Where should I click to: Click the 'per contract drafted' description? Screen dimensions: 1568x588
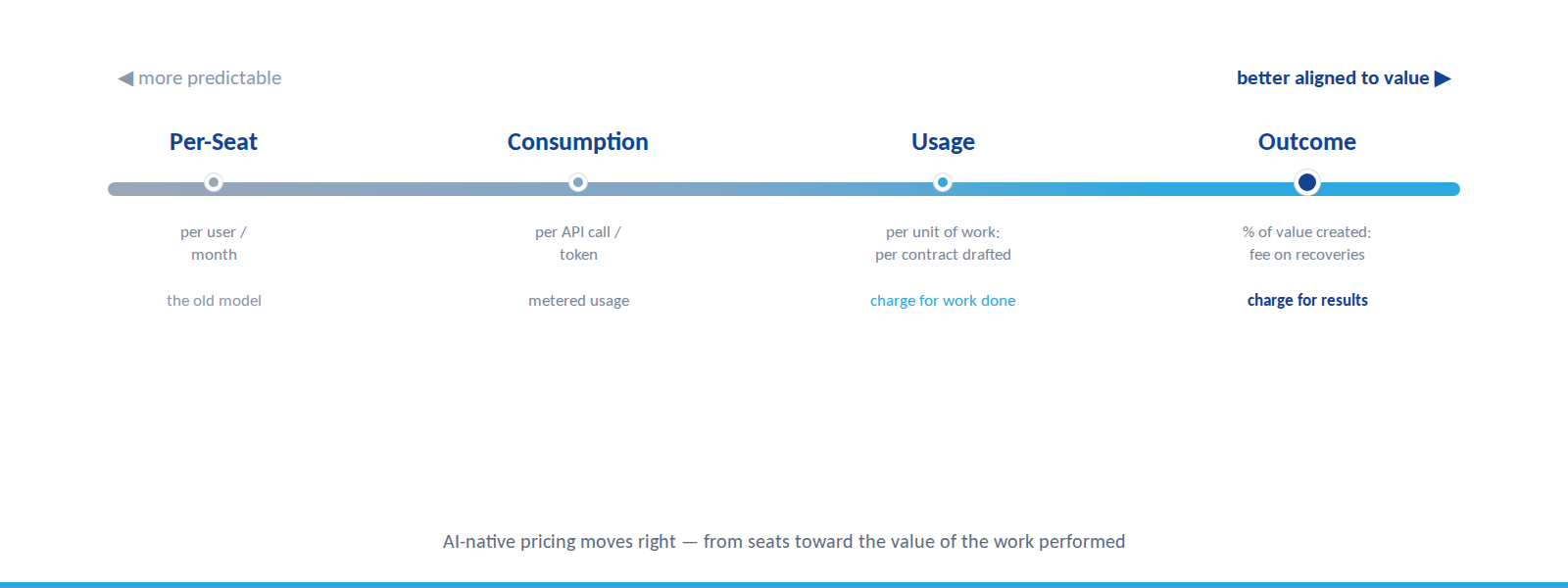click(x=943, y=255)
